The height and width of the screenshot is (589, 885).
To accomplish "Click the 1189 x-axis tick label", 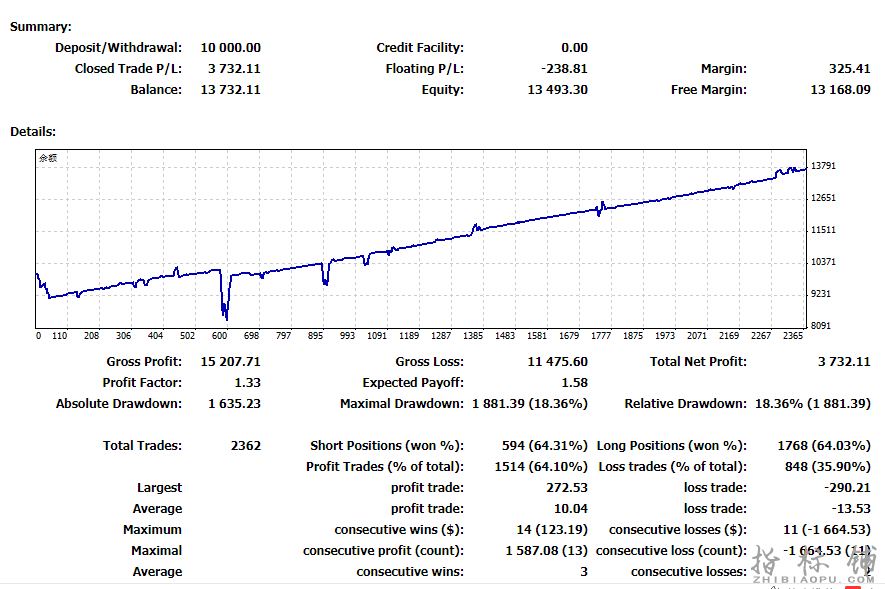I will 409,335.
